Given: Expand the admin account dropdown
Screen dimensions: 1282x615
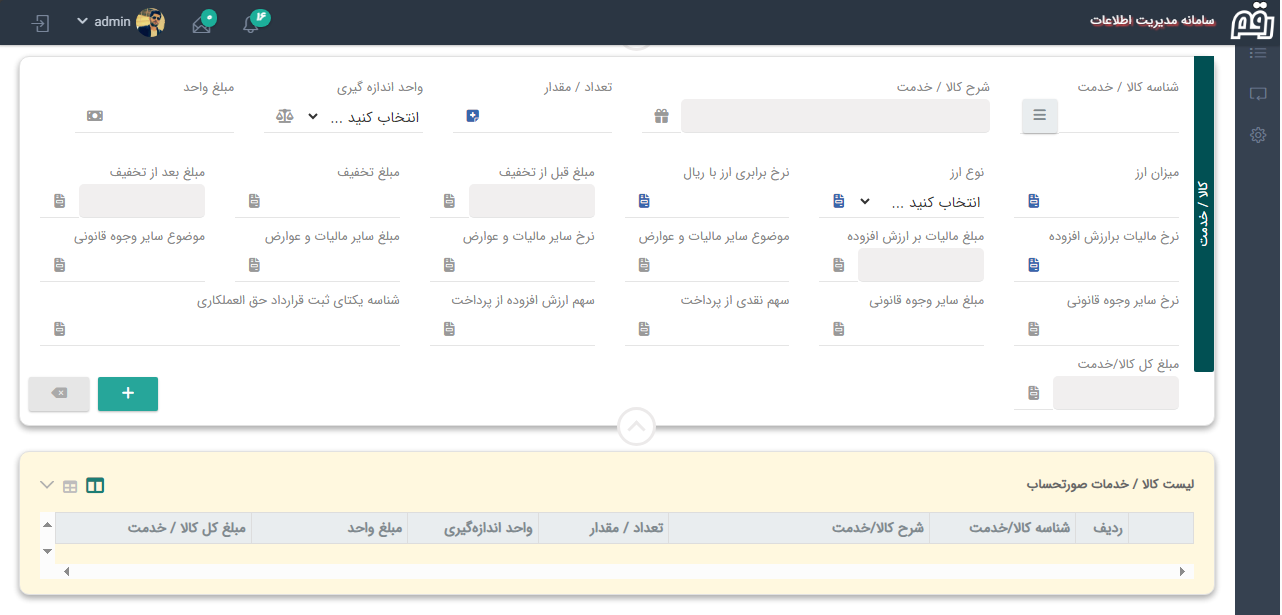Looking at the screenshot, I should point(85,22).
